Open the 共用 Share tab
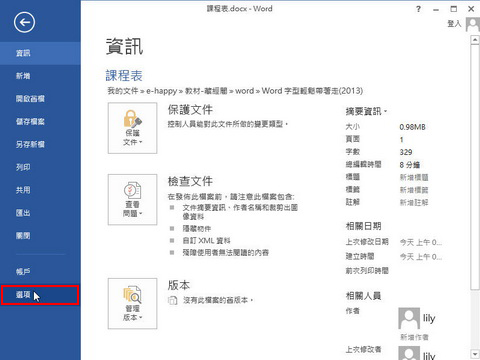This screenshot has width=480, height=360. (40, 190)
